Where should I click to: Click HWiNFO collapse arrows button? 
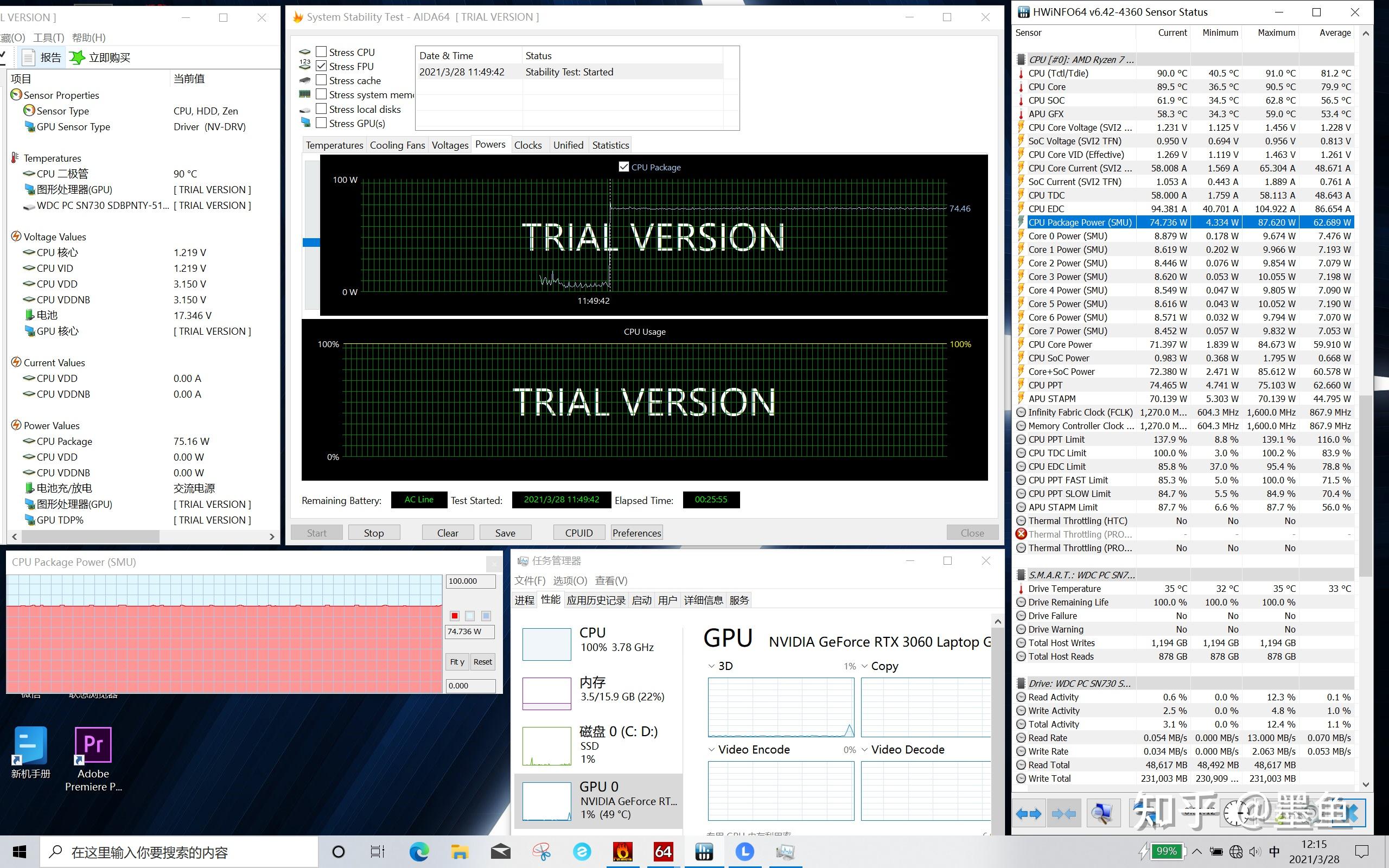1064,813
